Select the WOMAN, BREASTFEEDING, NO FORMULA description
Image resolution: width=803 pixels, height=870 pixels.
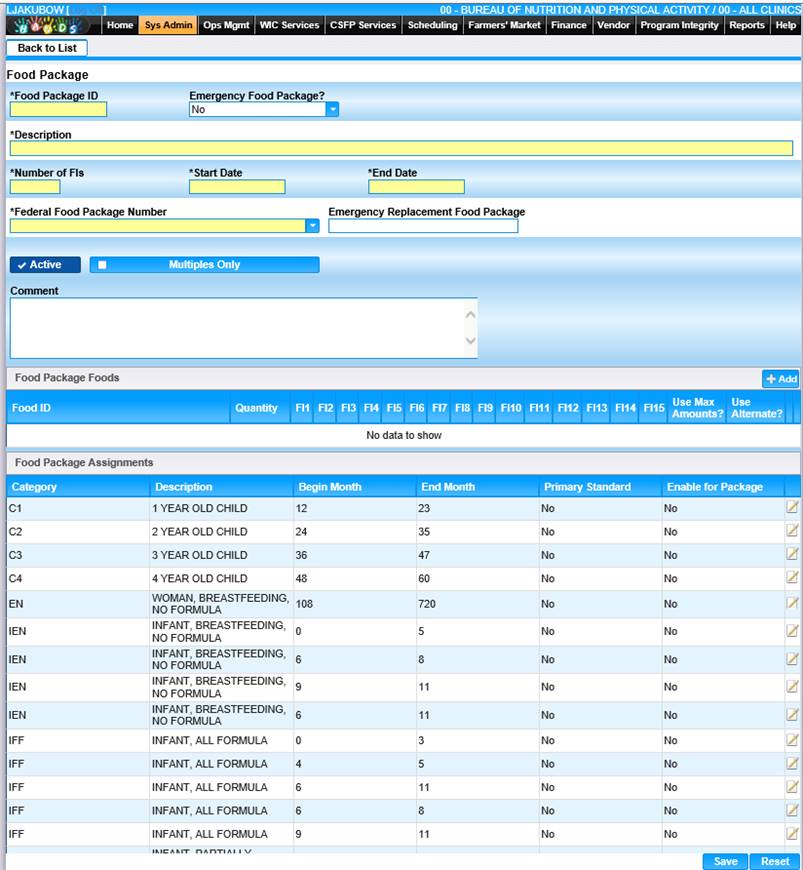(x=220, y=603)
